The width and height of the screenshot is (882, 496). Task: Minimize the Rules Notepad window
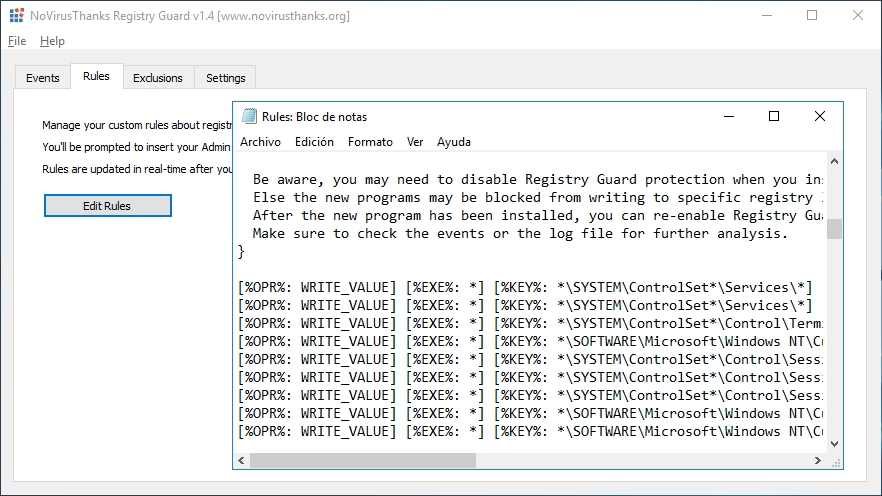pyautogui.click(x=729, y=116)
